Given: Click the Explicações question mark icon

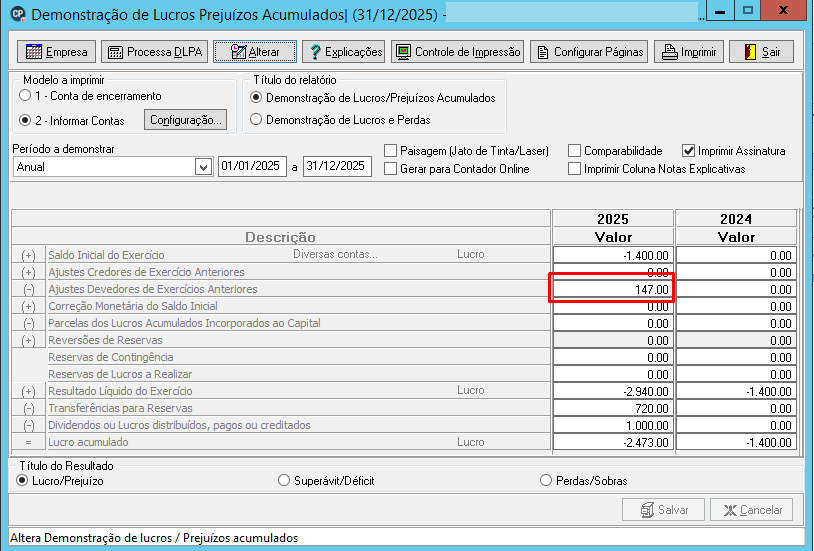Looking at the screenshot, I should 315,52.
